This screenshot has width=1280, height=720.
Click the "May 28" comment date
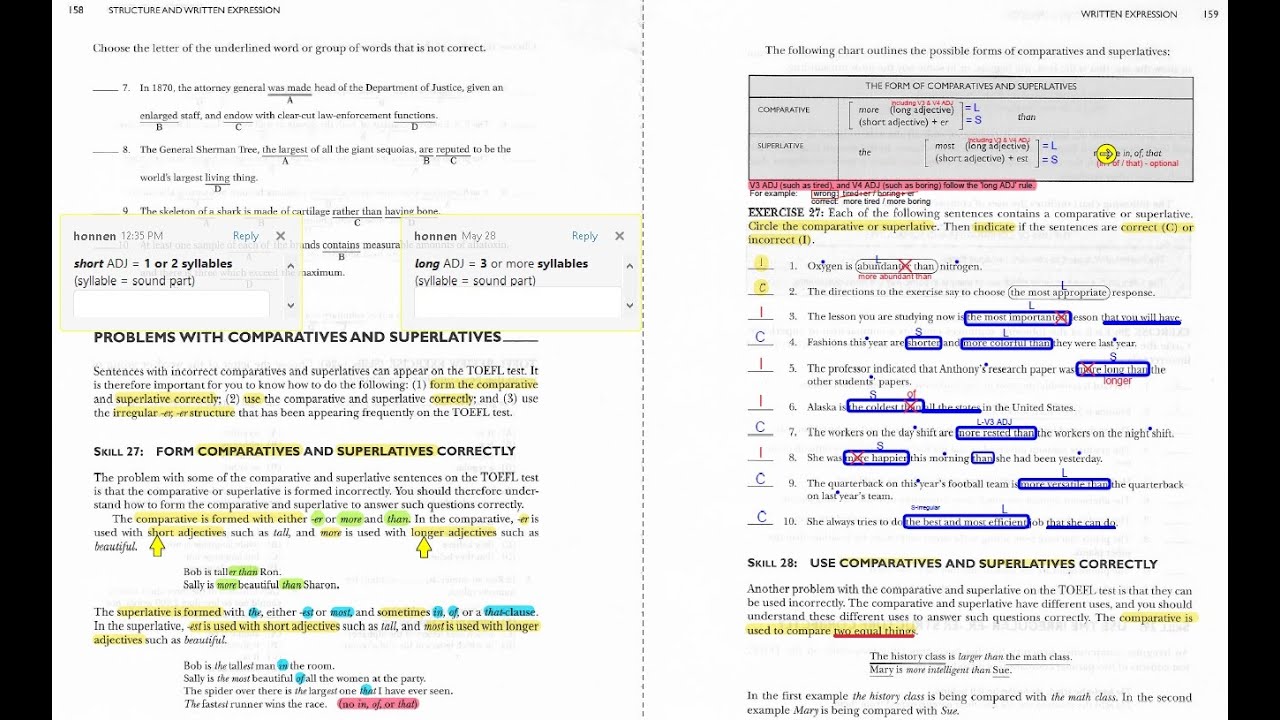478,236
